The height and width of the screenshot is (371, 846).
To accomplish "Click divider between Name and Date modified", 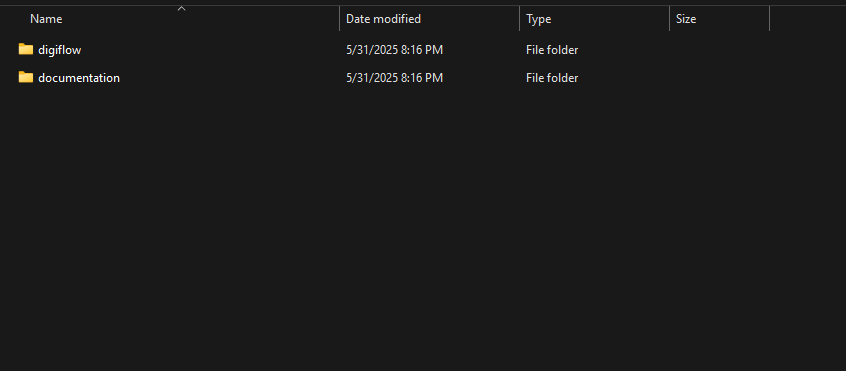I will [x=339, y=19].
